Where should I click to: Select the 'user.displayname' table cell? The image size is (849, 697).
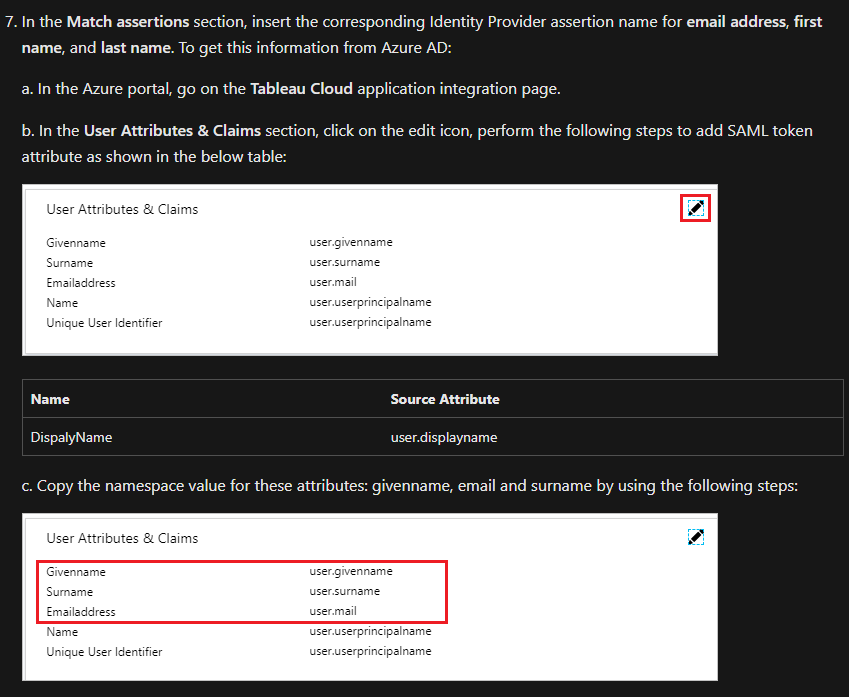click(444, 437)
